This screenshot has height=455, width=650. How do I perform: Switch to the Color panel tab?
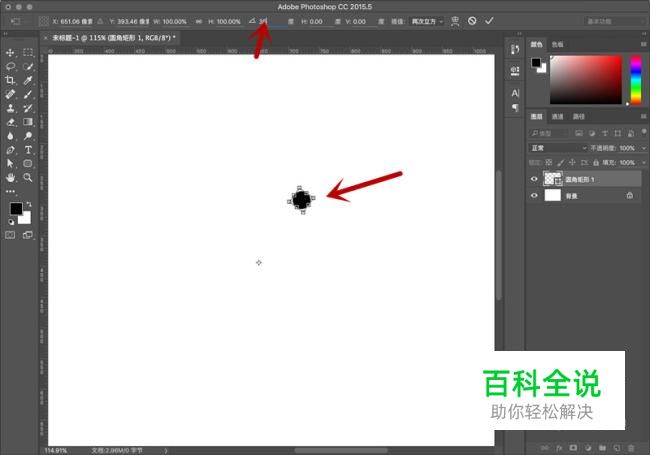point(536,44)
